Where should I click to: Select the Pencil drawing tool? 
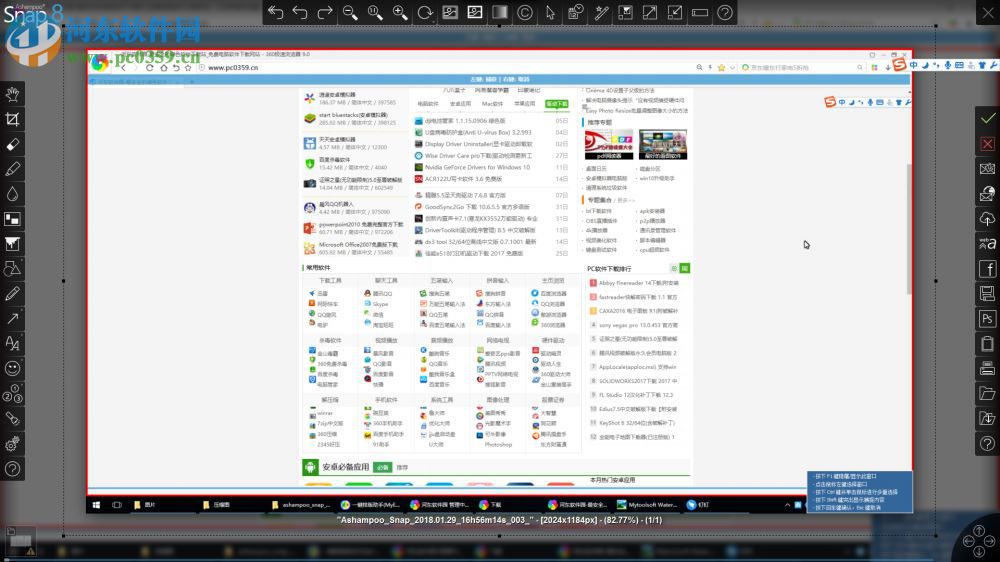[12, 293]
